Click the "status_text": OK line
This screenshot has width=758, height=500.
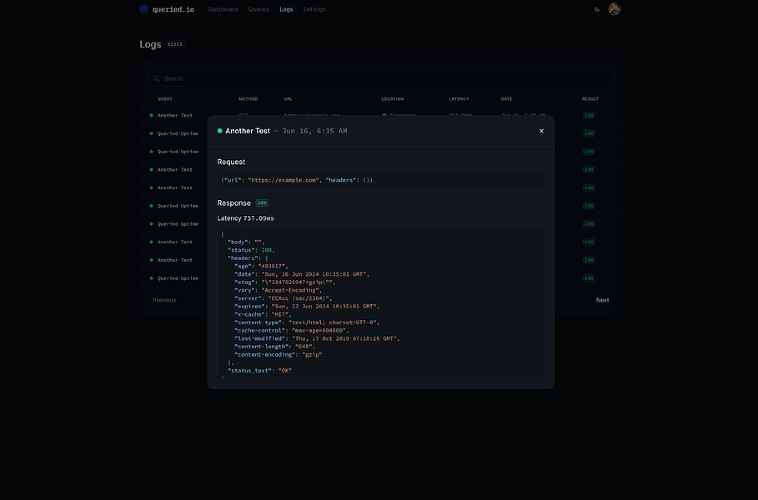[x=260, y=370]
